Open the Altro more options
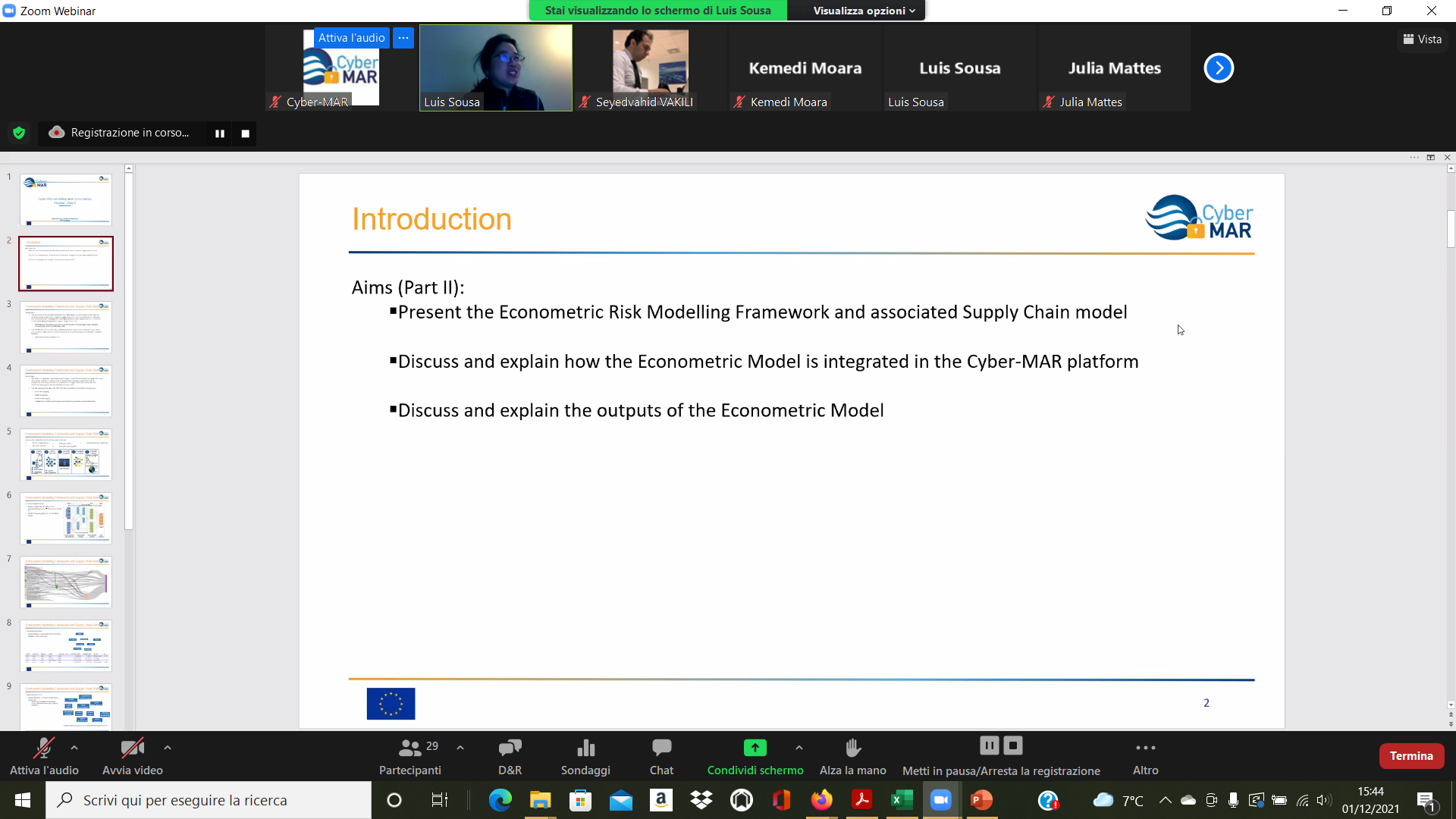Viewport: 1456px width, 819px height. (x=1145, y=756)
